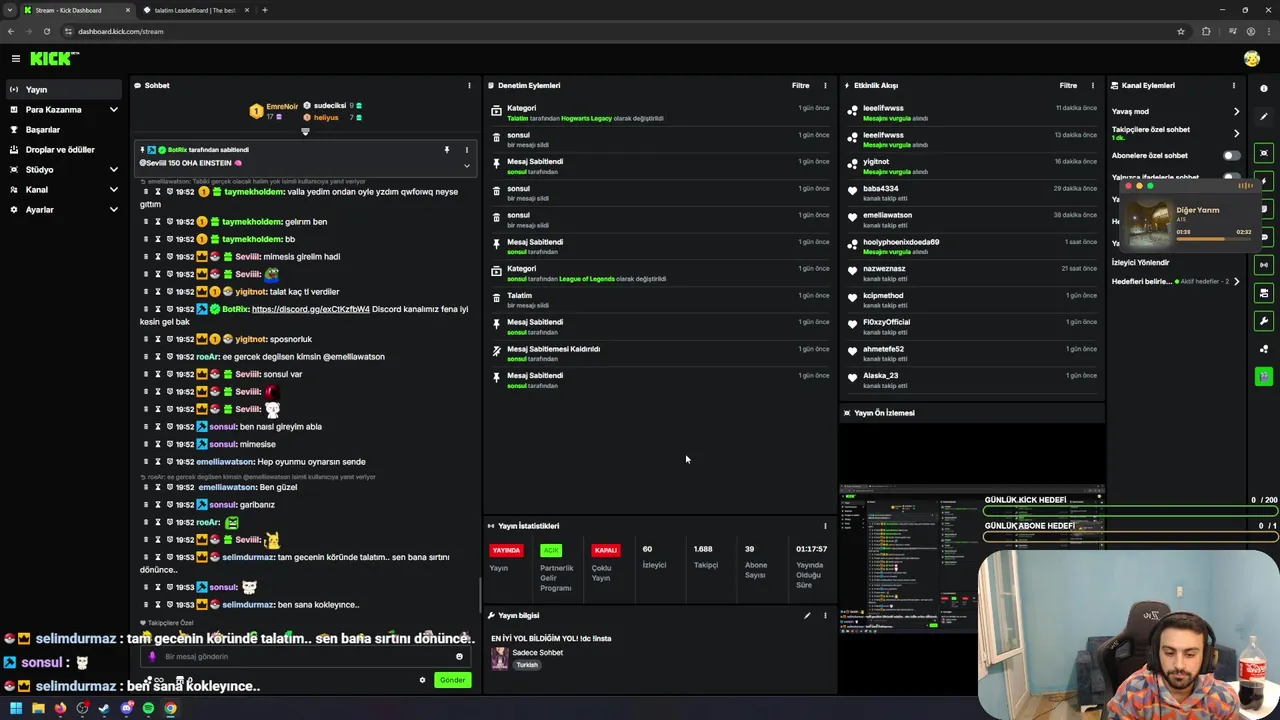Open Hedefleri belirle arrow
Screen dimensions: 1280x720
(1236, 282)
